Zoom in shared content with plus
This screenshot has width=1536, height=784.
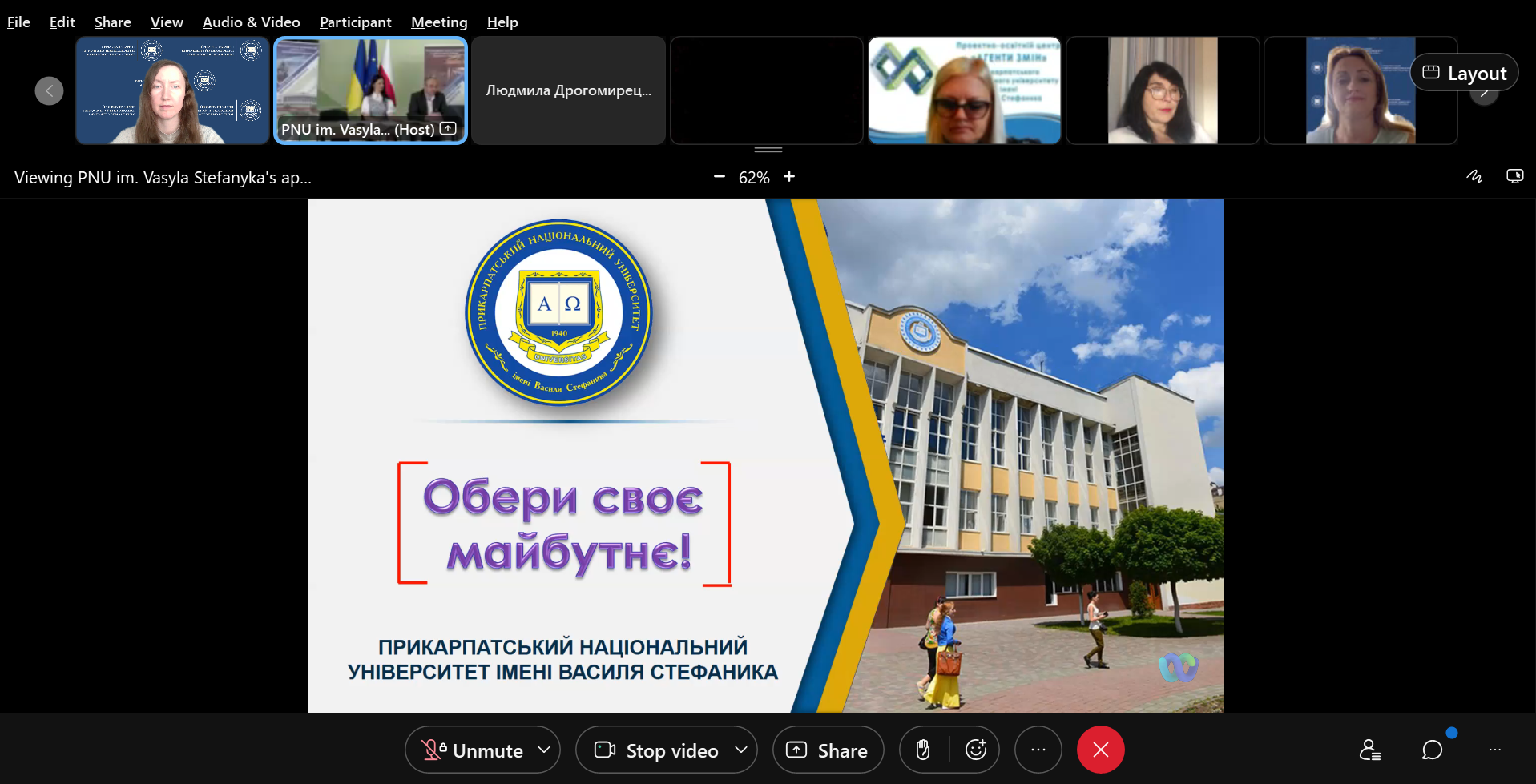point(789,177)
